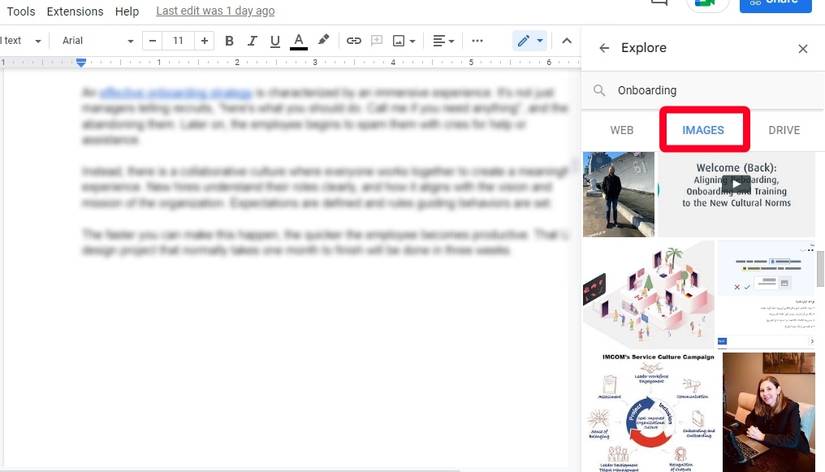Toggle italic formatting

click(x=252, y=41)
